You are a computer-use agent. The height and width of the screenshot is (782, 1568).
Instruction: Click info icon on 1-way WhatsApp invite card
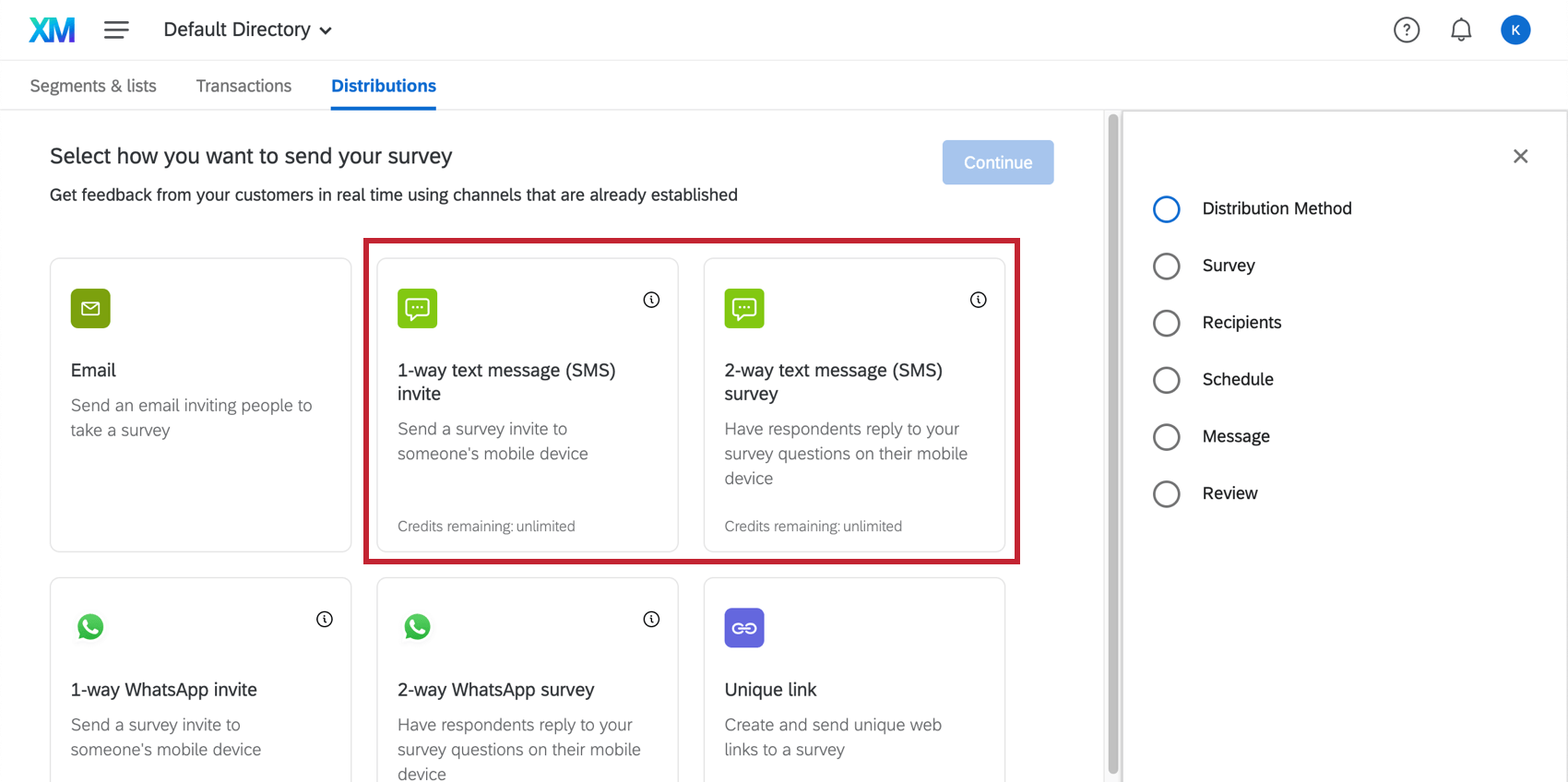pos(325,620)
